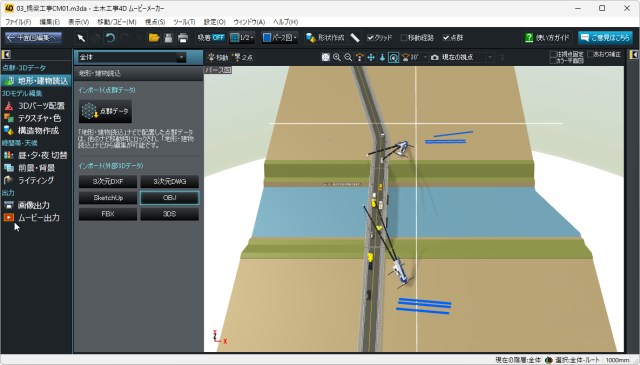The image size is (640, 365).
Task: Open the 設定(O) menu
Action: click(x=214, y=22)
